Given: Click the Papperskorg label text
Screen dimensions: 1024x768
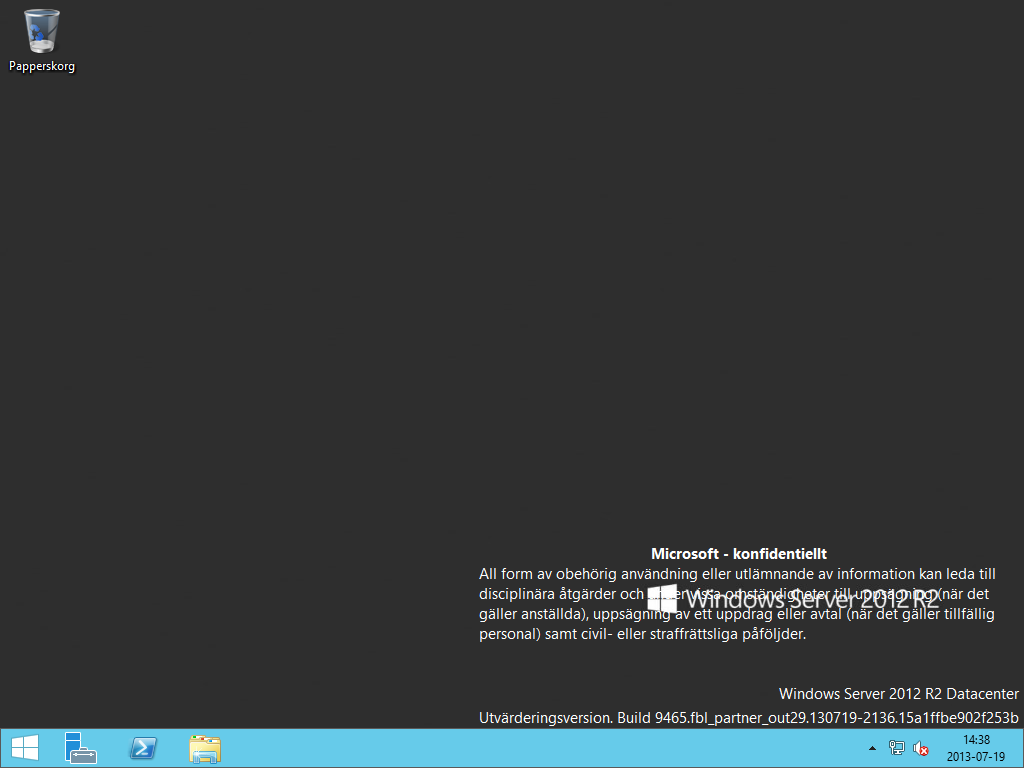Looking at the screenshot, I should tap(42, 67).
